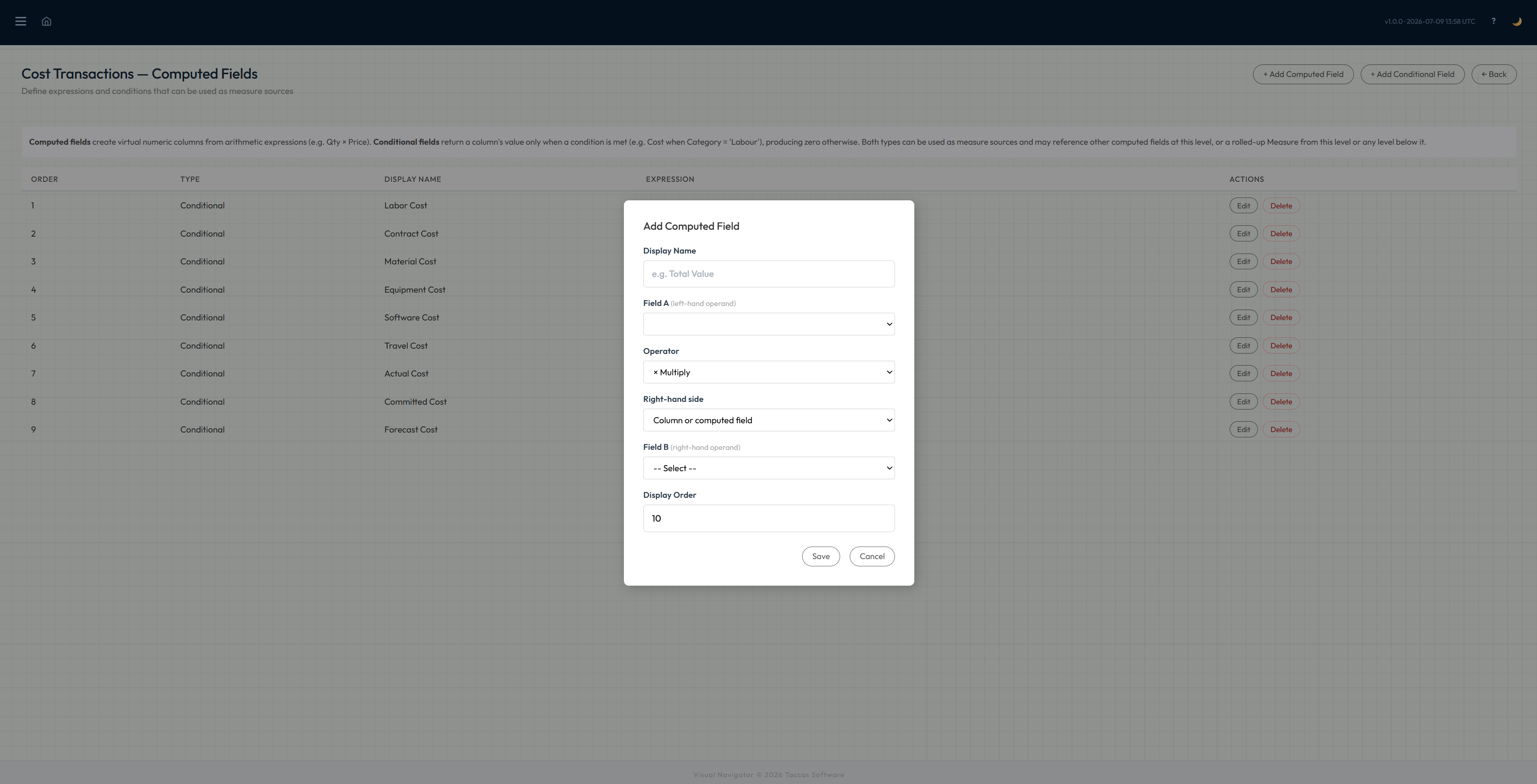Delete the Committed Cost field
Image resolution: width=1537 pixels, height=784 pixels.
point(1281,402)
